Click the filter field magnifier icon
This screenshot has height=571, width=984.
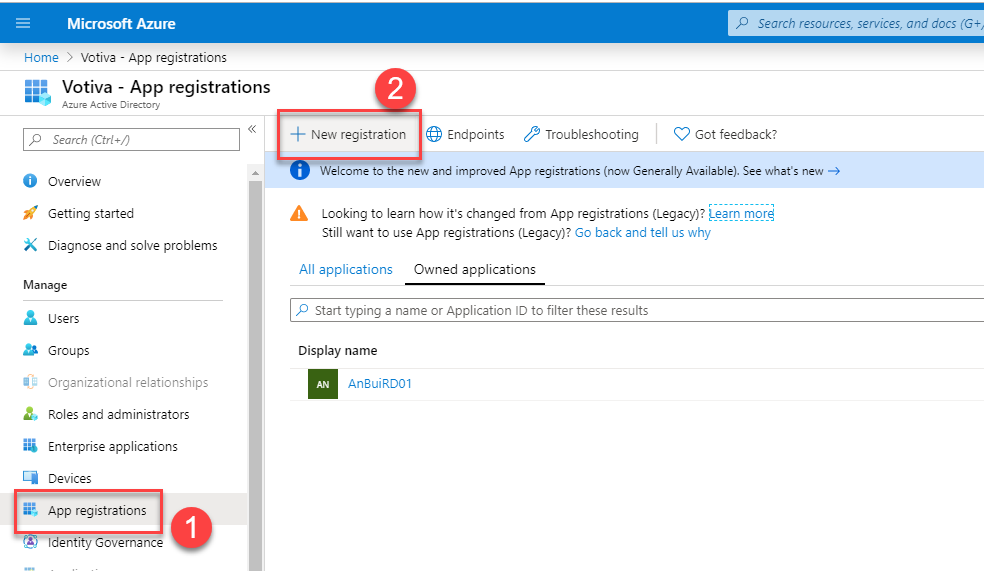[x=302, y=310]
